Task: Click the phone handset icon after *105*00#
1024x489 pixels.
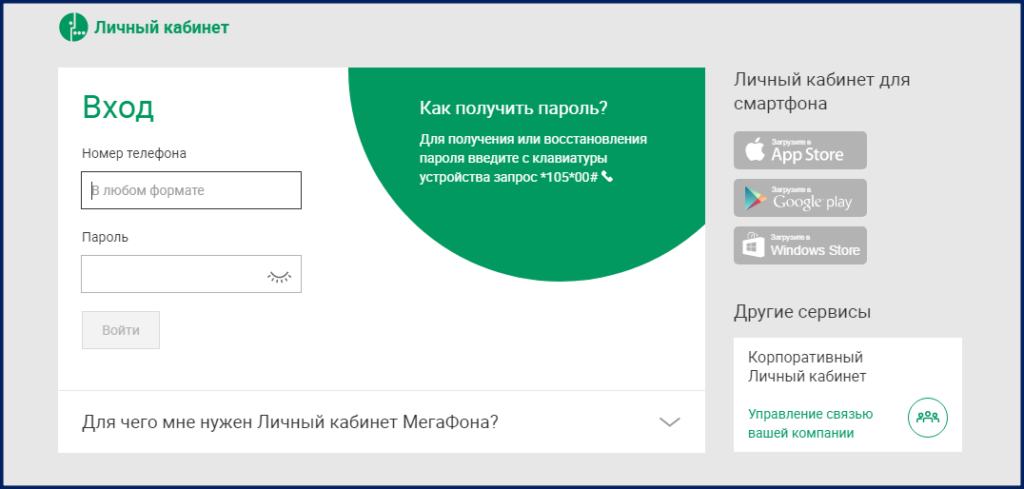Action: [607, 177]
